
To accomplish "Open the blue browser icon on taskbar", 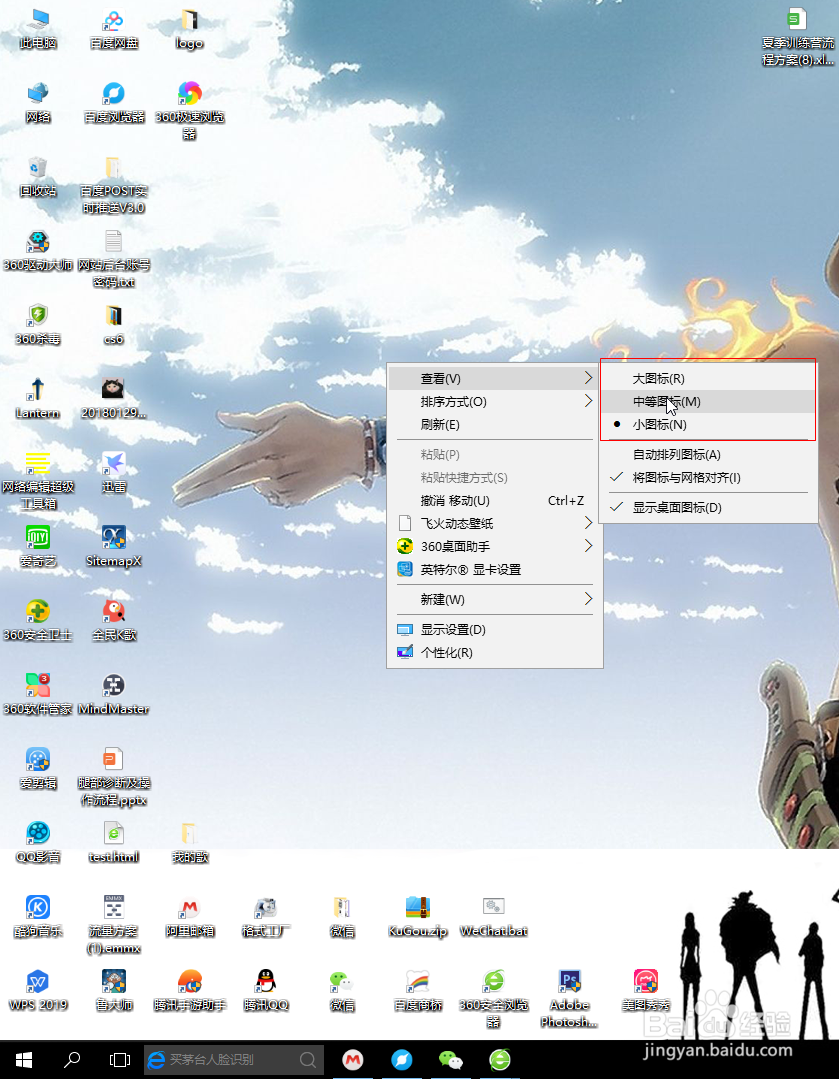I will [402, 1060].
